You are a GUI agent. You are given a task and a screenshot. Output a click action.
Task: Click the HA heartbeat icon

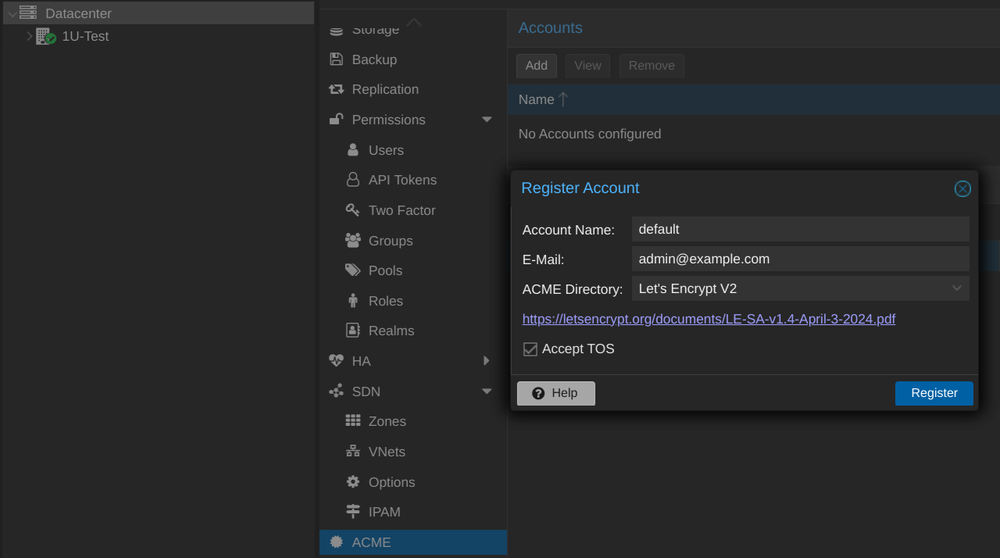tap(336, 361)
